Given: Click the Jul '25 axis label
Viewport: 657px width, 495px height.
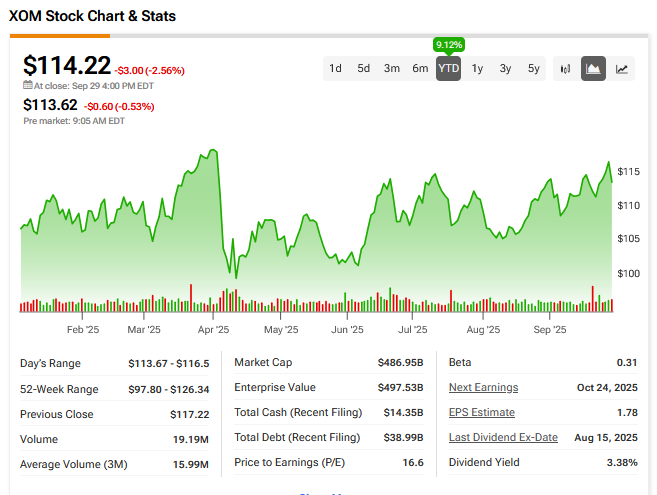Looking at the screenshot, I should pyautogui.click(x=413, y=330).
